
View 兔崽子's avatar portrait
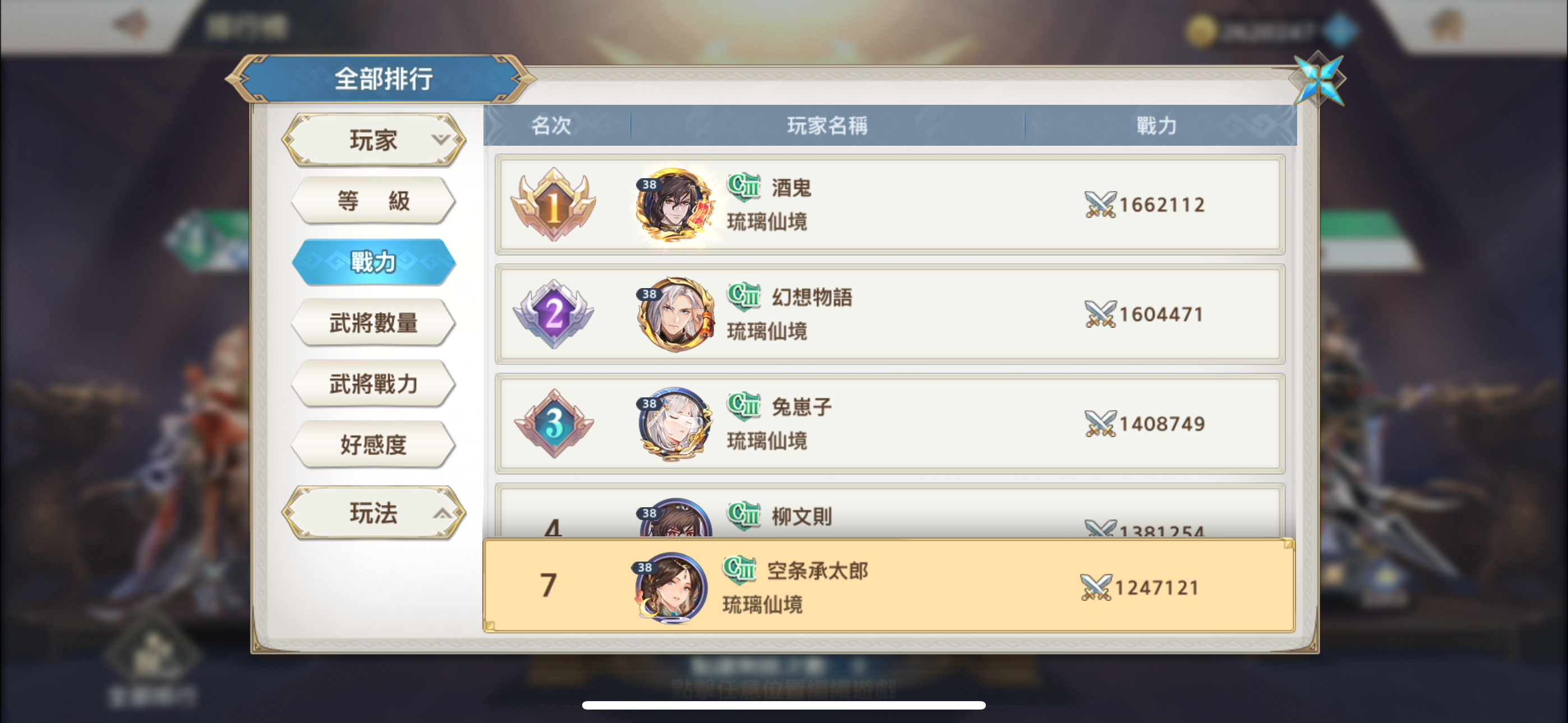click(674, 424)
